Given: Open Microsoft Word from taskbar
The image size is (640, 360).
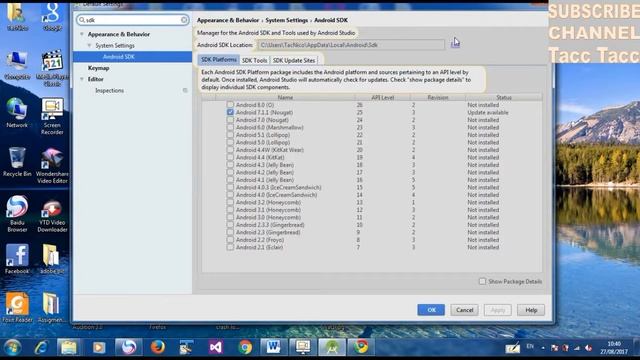Looking at the screenshot, I should 273,347.
